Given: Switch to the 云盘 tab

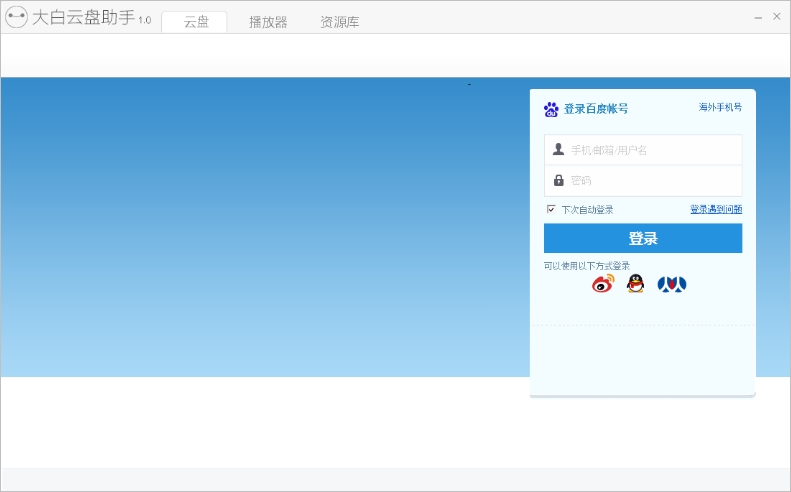Looking at the screenshot, I should (x=195, y=22).
